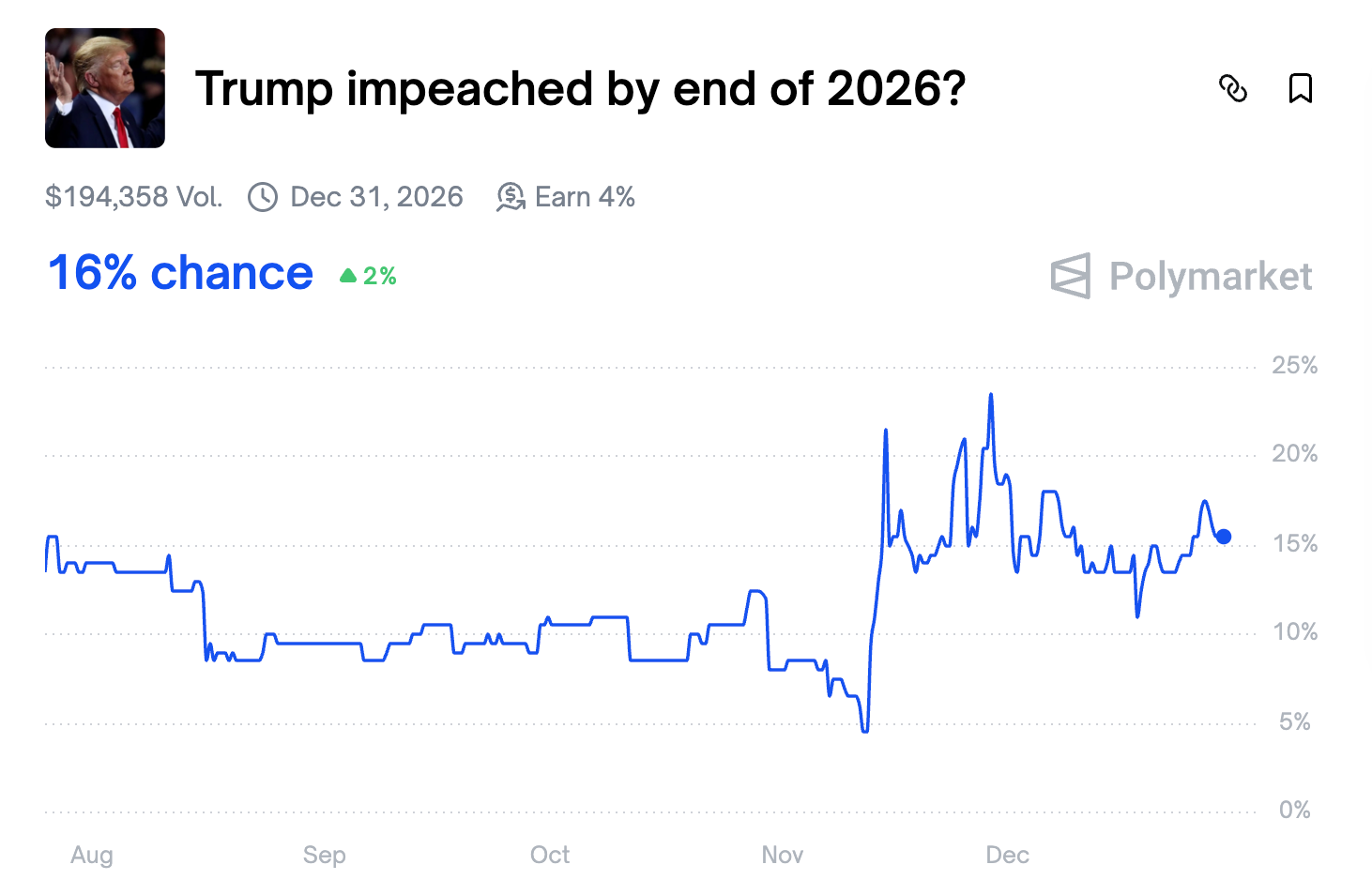The image size is (1372, 895).
Task: Bookmark this market with the bookmark icon
Action: click(1300, 88)
